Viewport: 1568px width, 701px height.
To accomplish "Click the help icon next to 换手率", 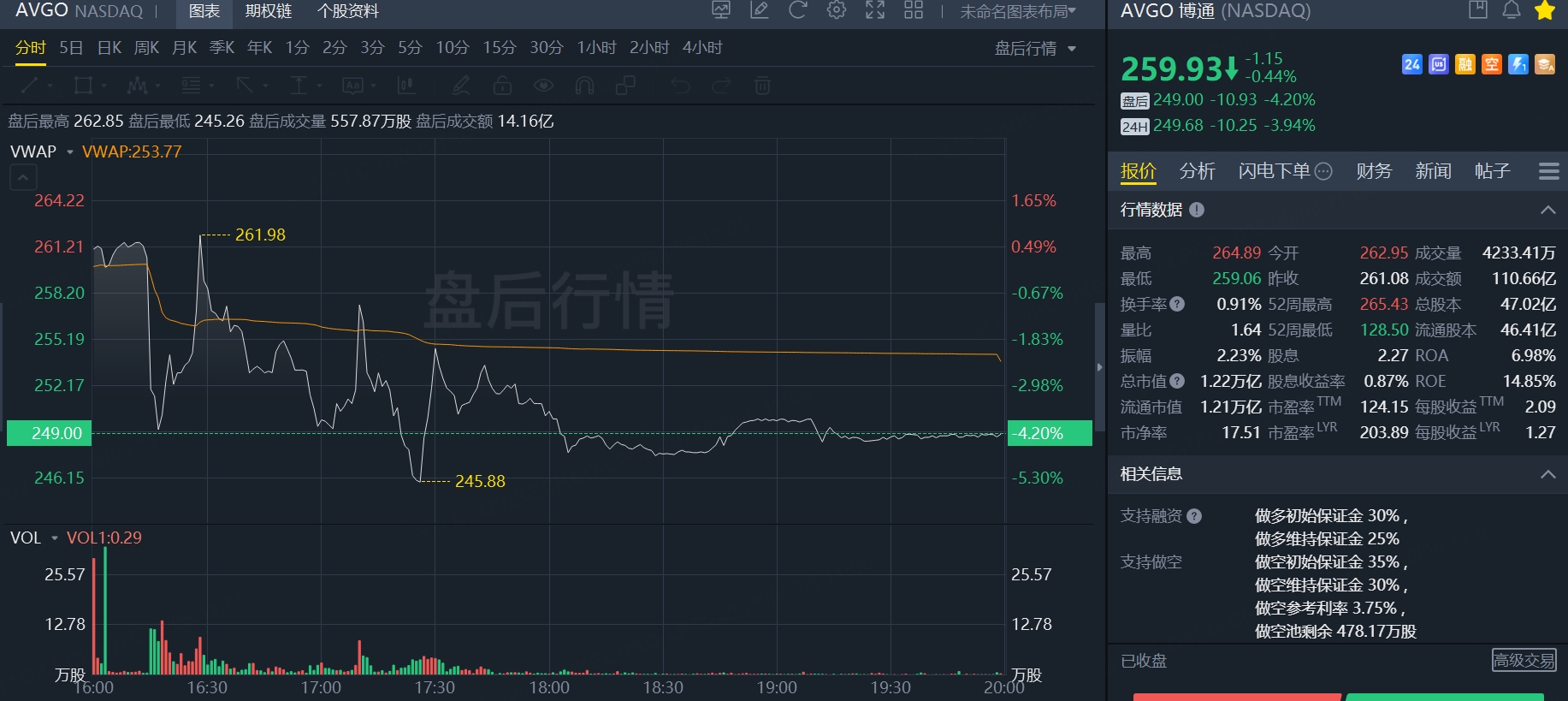I will click(x=1177, y=304).
